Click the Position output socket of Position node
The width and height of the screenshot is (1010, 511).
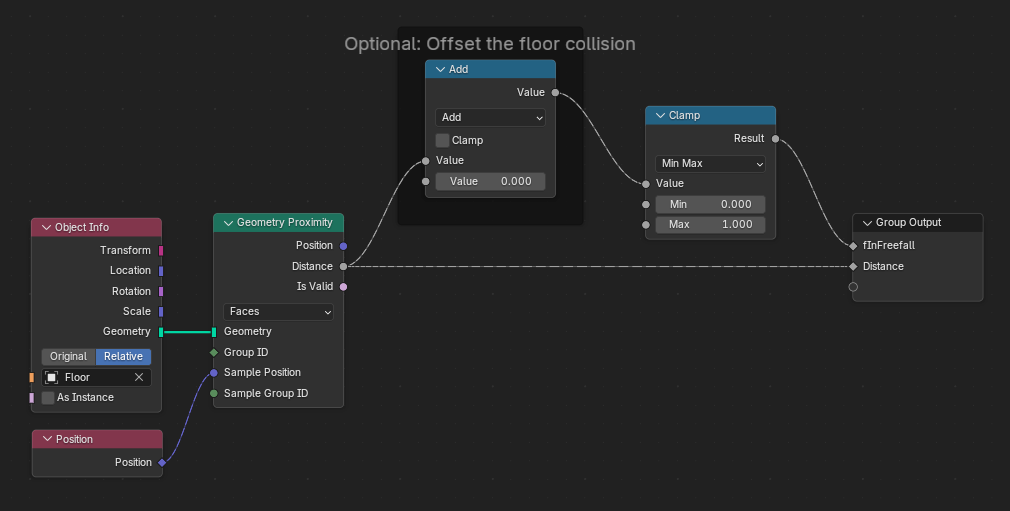[x=162, y=462]
